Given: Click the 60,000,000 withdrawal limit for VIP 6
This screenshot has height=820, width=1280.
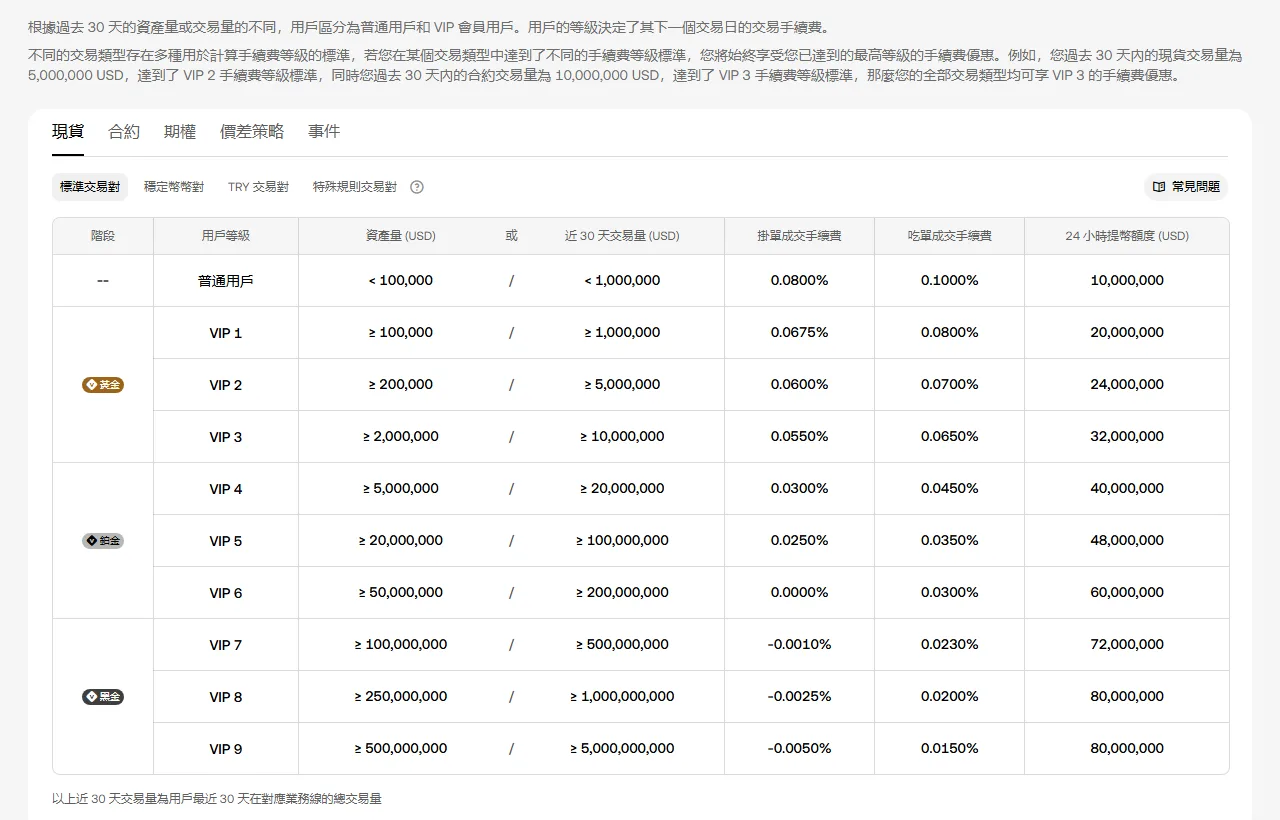Looking at the screenshot, I should coord(1127,593).
